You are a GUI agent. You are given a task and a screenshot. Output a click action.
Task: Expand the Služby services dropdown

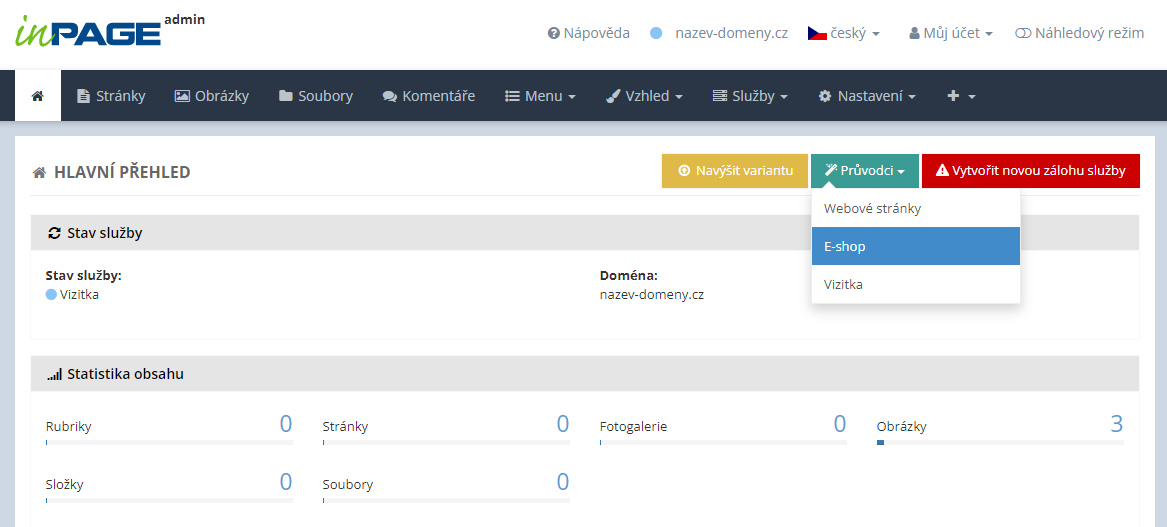pos(750,96)
